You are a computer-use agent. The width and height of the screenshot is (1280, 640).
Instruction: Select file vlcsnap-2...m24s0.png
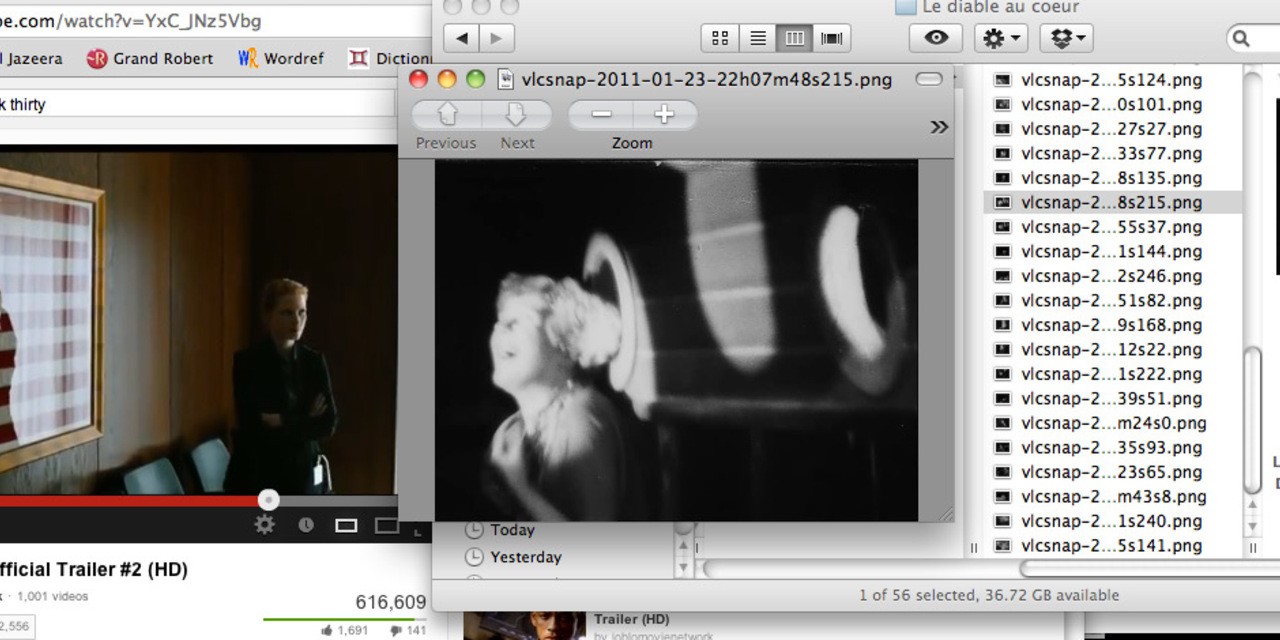pos(1114,423)
